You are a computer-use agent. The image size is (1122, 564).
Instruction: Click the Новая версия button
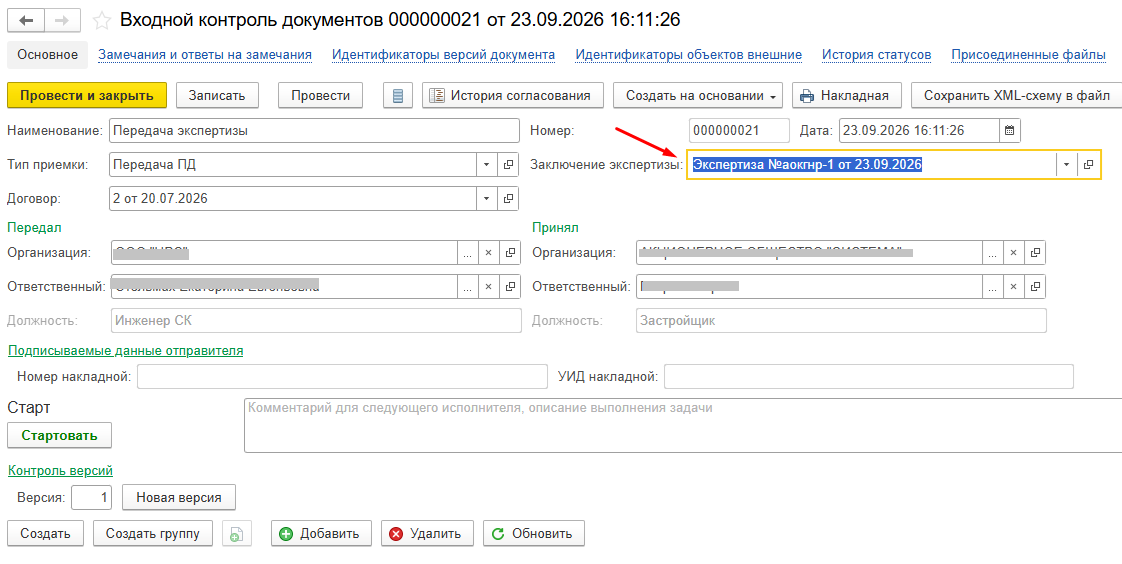179,497
